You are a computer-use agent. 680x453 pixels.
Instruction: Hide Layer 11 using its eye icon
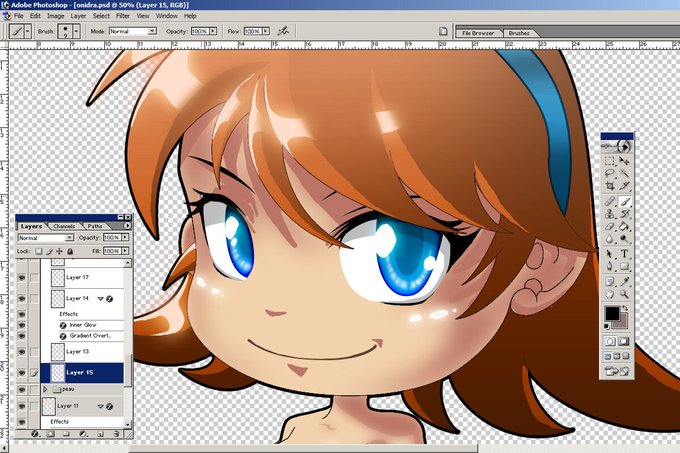[22, 407]
